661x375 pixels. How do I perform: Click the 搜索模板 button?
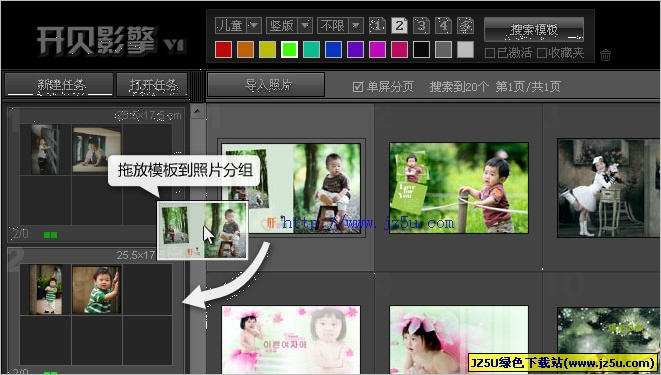(x=534, y=29)
